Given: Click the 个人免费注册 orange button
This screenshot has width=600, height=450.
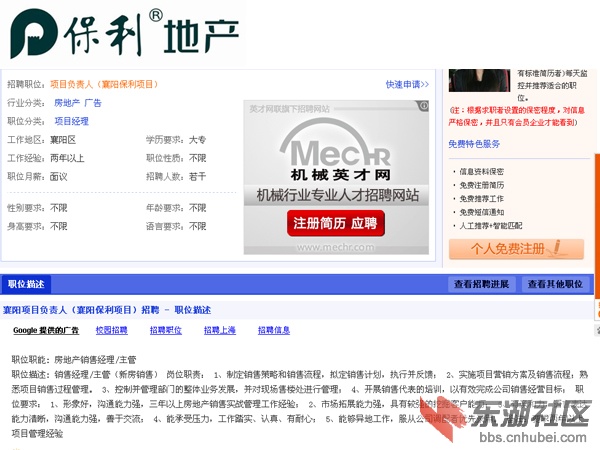Looking at the screenshot, I should [x=516, y=249].
